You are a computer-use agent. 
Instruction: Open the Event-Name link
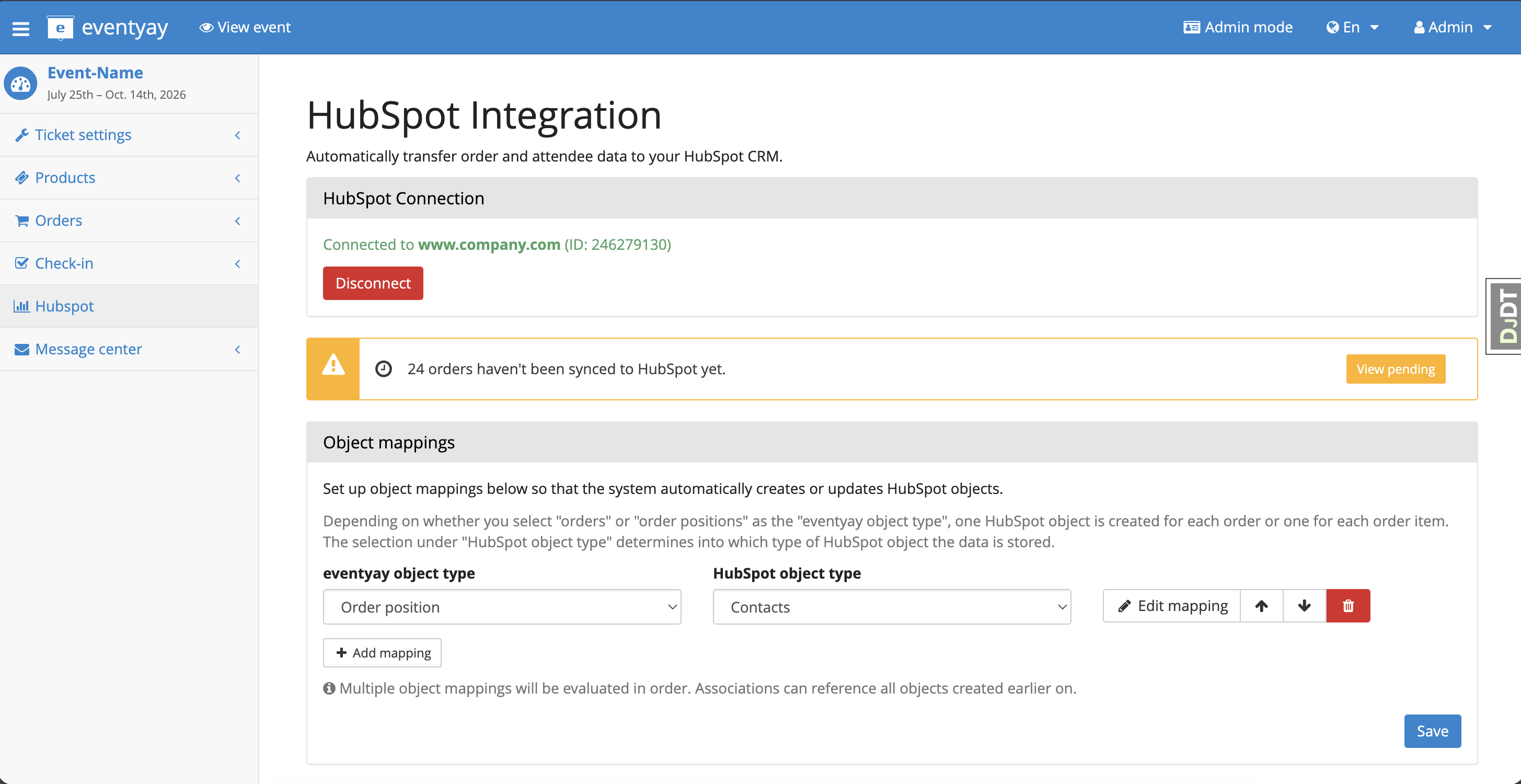tap(95, 73)
